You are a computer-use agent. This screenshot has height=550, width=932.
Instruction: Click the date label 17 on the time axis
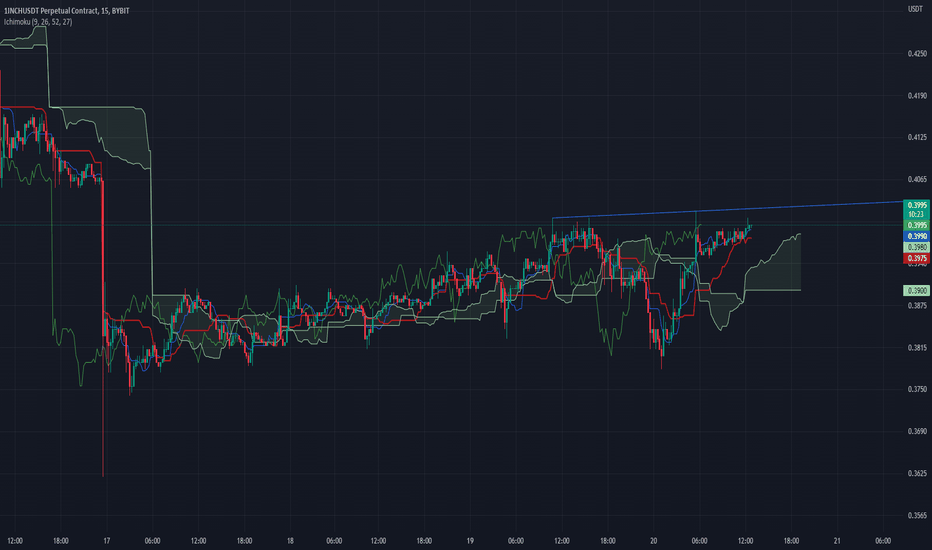click(106, 541)
